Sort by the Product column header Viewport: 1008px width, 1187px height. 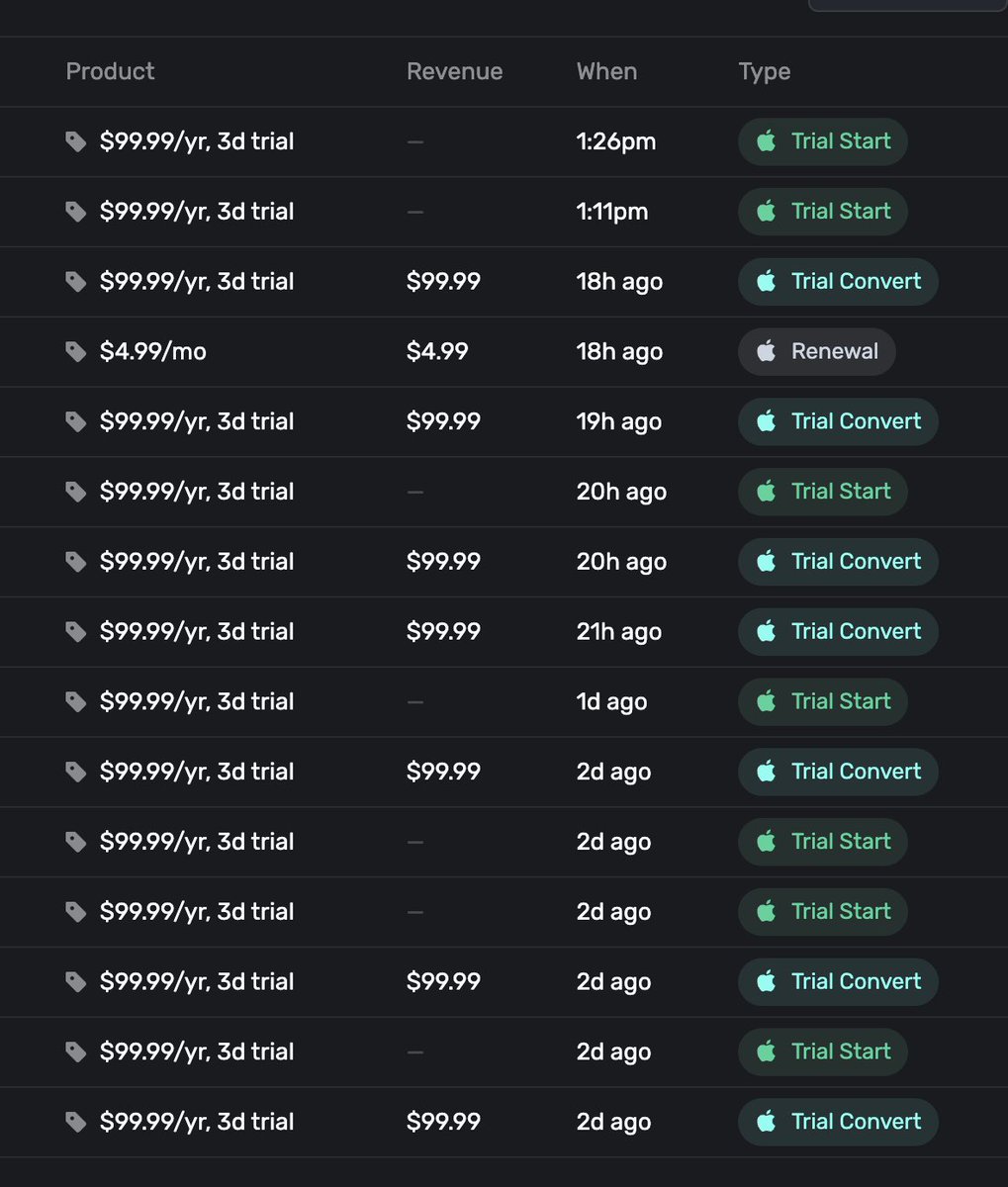110,71
